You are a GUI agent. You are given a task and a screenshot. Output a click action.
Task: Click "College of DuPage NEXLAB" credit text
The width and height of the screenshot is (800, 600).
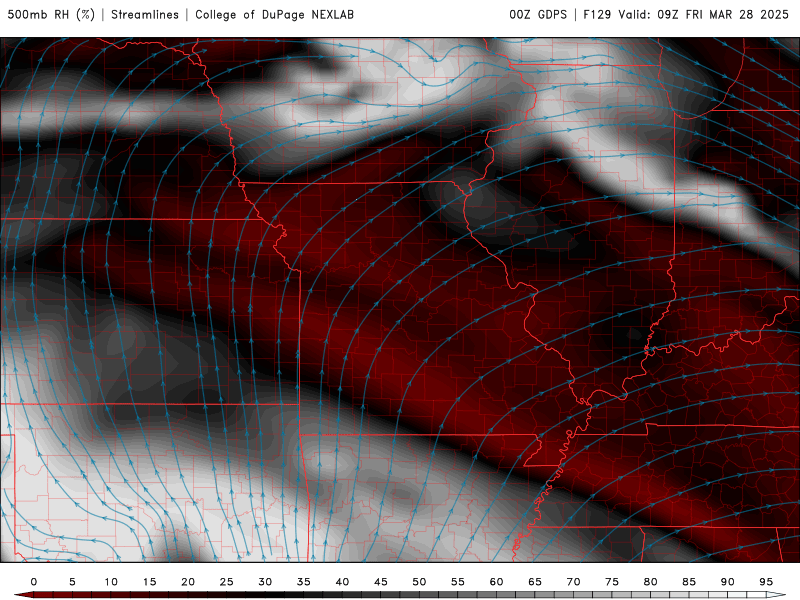(274, 15)
